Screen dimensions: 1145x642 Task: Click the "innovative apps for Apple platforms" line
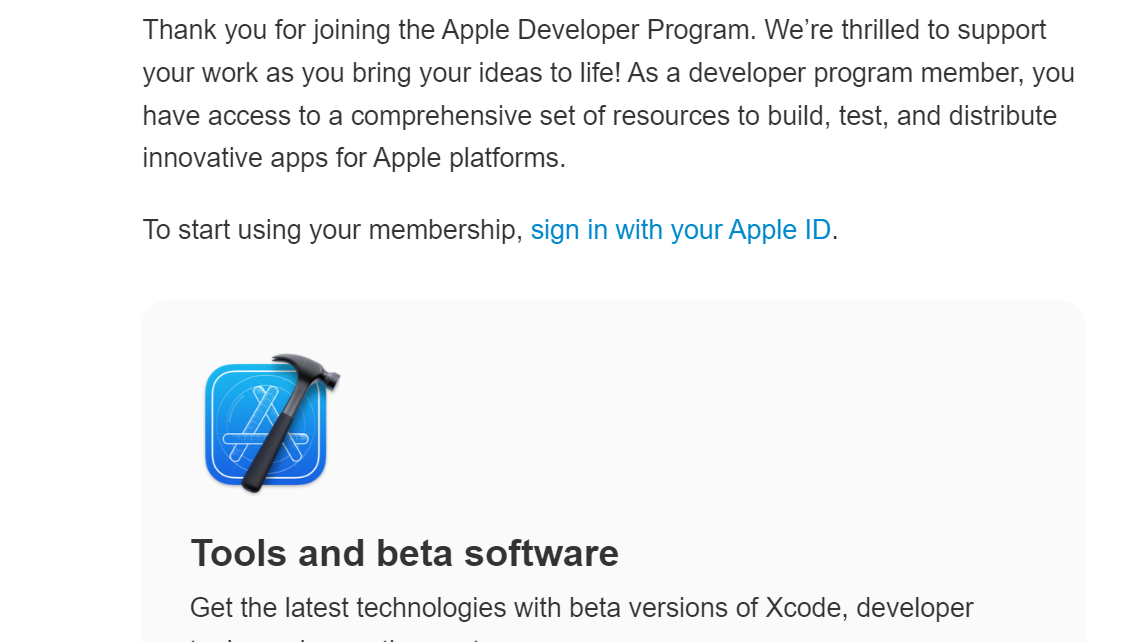354,158
